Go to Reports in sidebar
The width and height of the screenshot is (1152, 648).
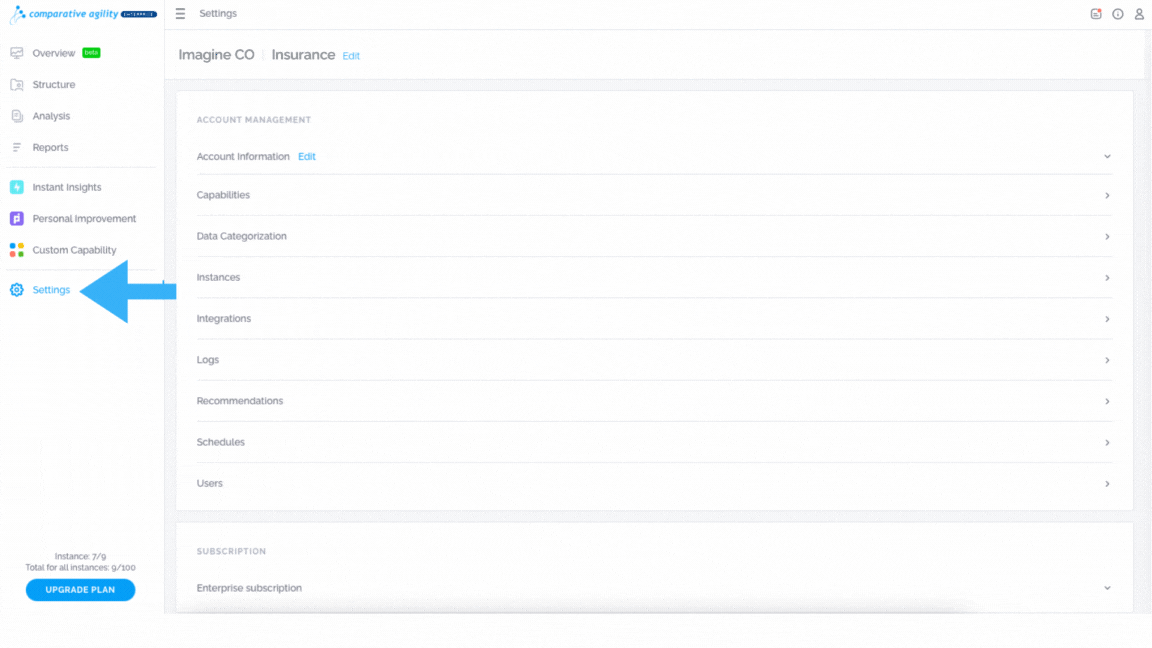[50, 148]
